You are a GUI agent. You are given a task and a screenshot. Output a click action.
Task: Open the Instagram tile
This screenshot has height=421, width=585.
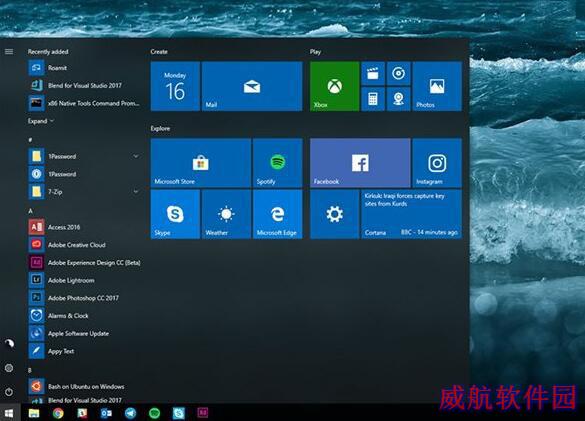pos(437,163)
